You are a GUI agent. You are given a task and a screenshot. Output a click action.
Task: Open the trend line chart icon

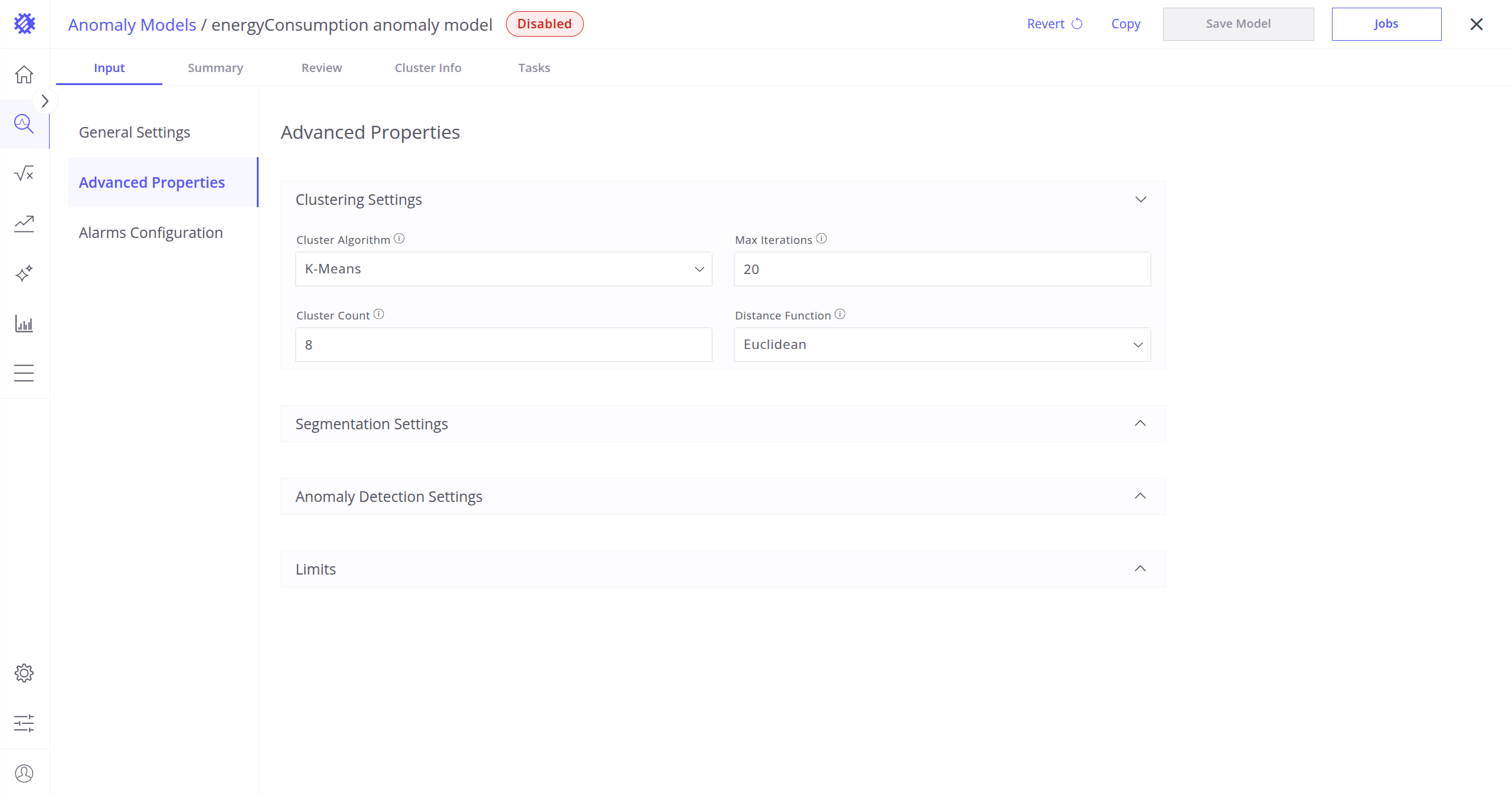[x=24, y=224]
